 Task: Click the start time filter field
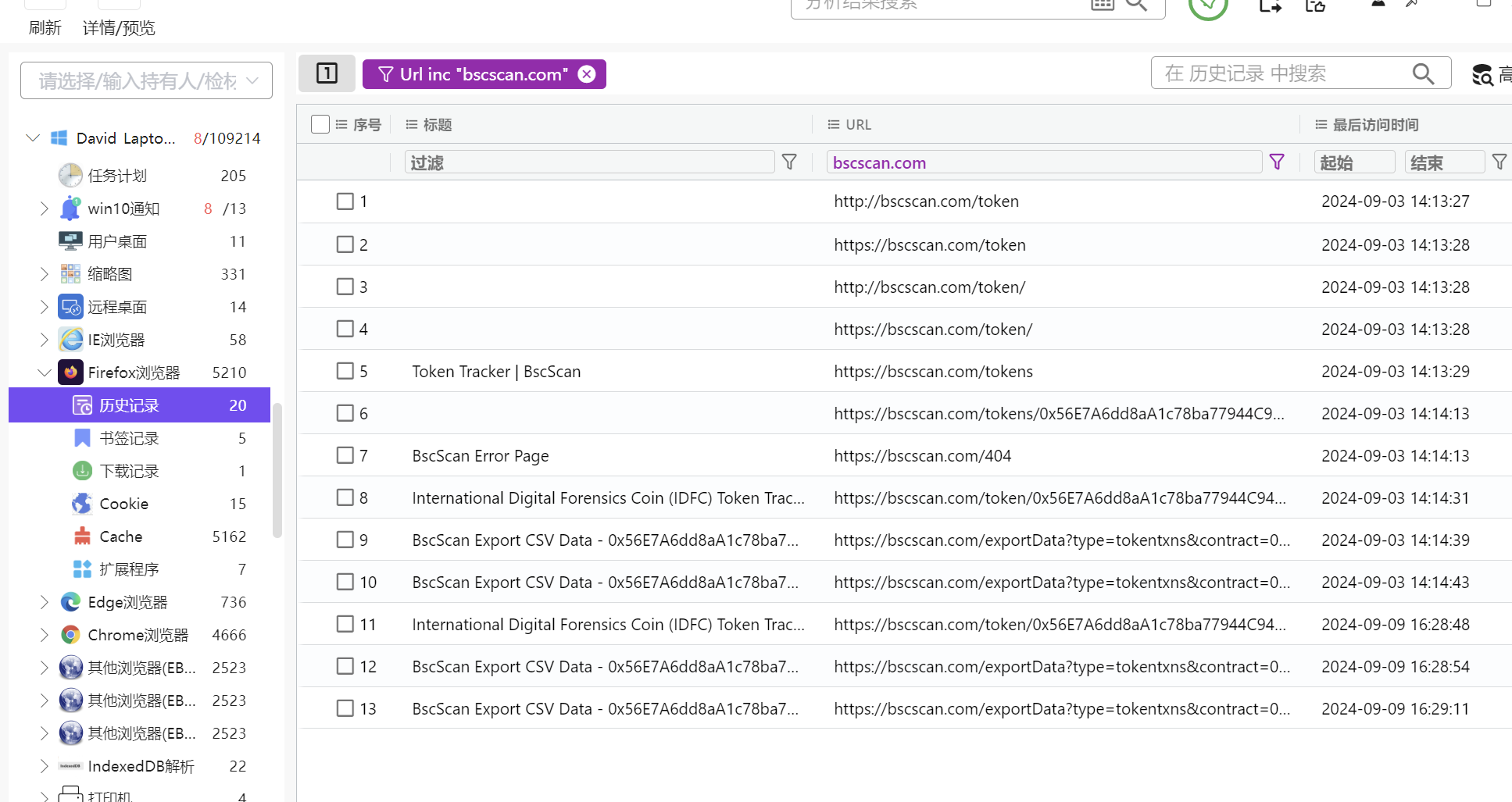click(1353, 162)
